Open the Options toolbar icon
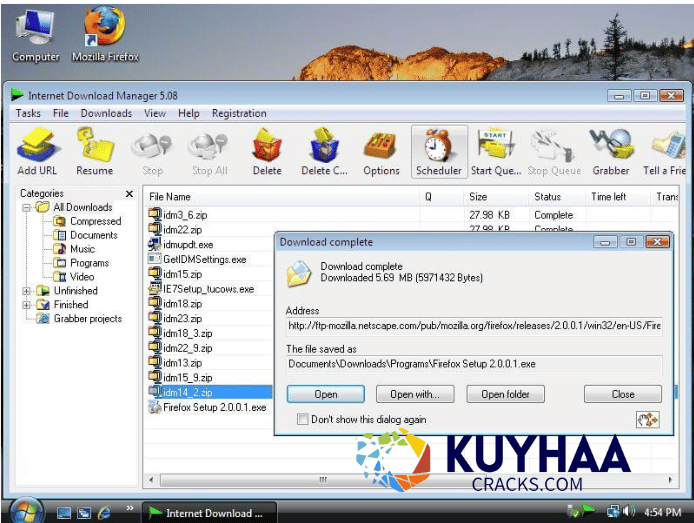Screen dimensions: 694x523 pyautogui.click(x=381, y=152)
